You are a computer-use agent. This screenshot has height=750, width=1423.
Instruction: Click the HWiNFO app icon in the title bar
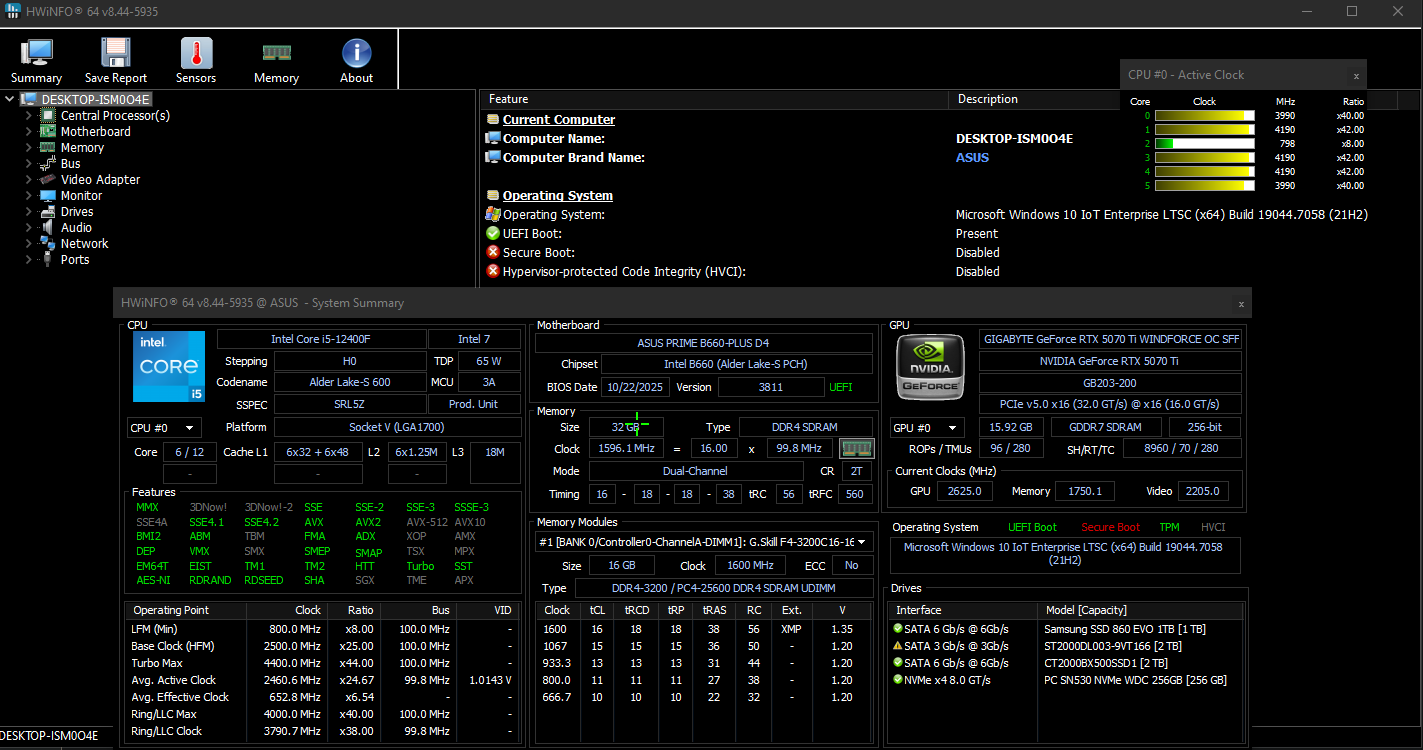(12, 11)
